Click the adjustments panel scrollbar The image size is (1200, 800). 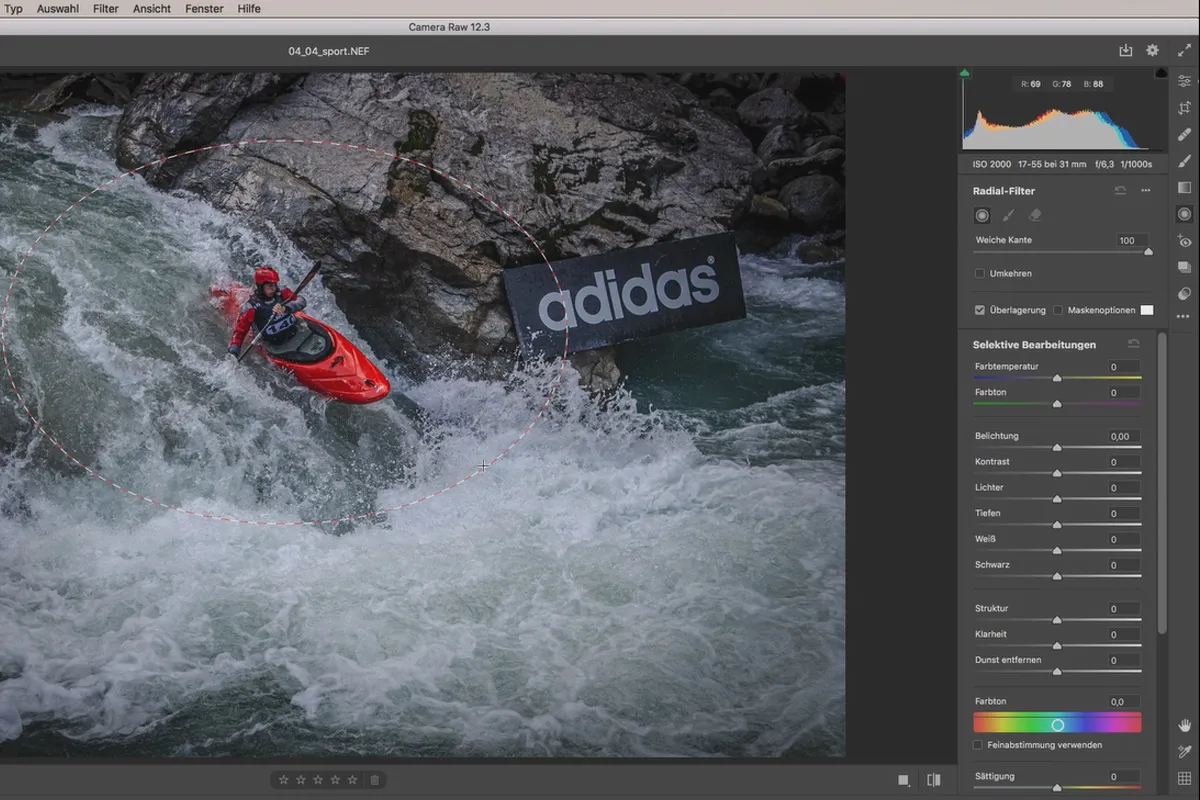(x=1161, y=483)
